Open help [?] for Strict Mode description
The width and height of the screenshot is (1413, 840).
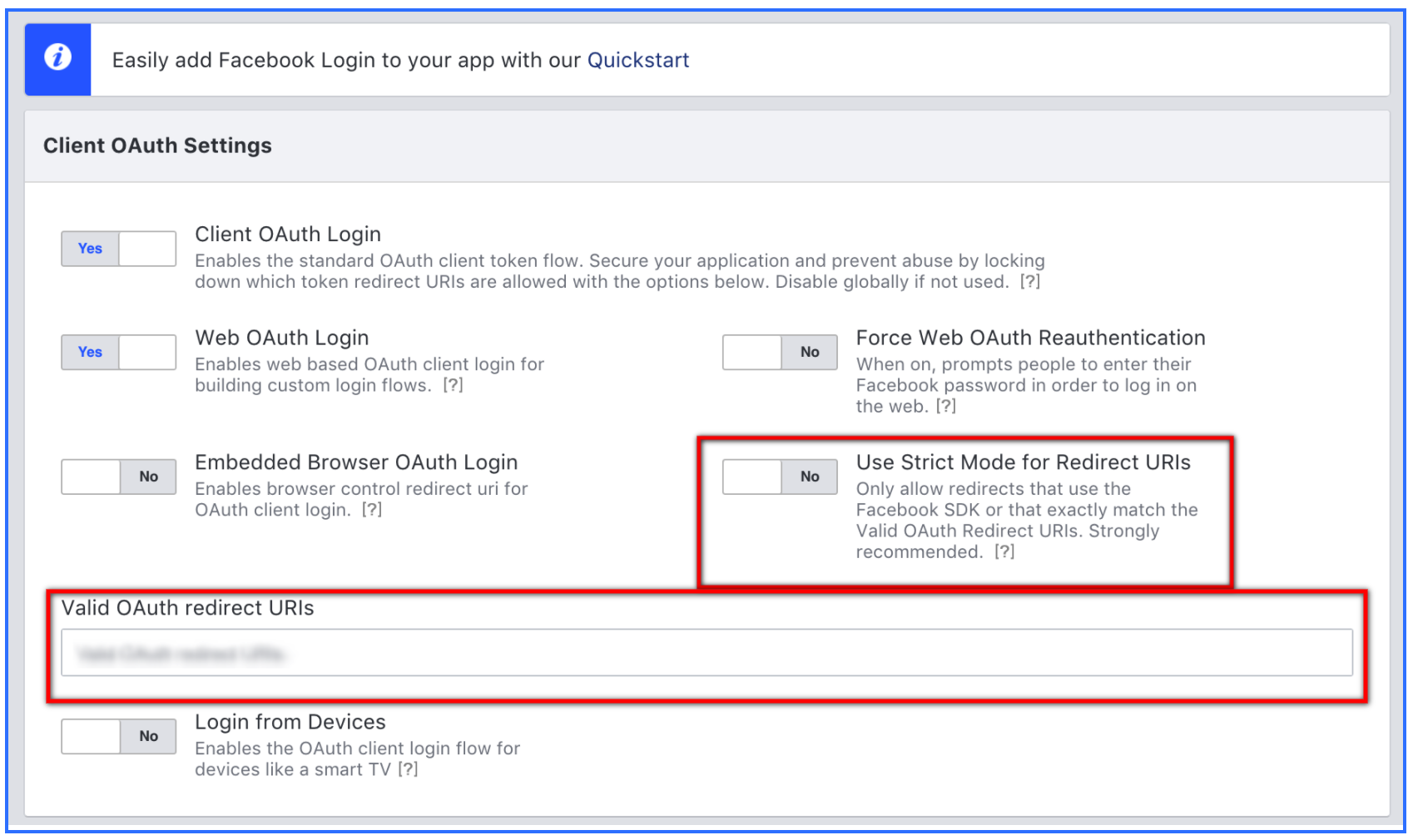point(1004,552)
